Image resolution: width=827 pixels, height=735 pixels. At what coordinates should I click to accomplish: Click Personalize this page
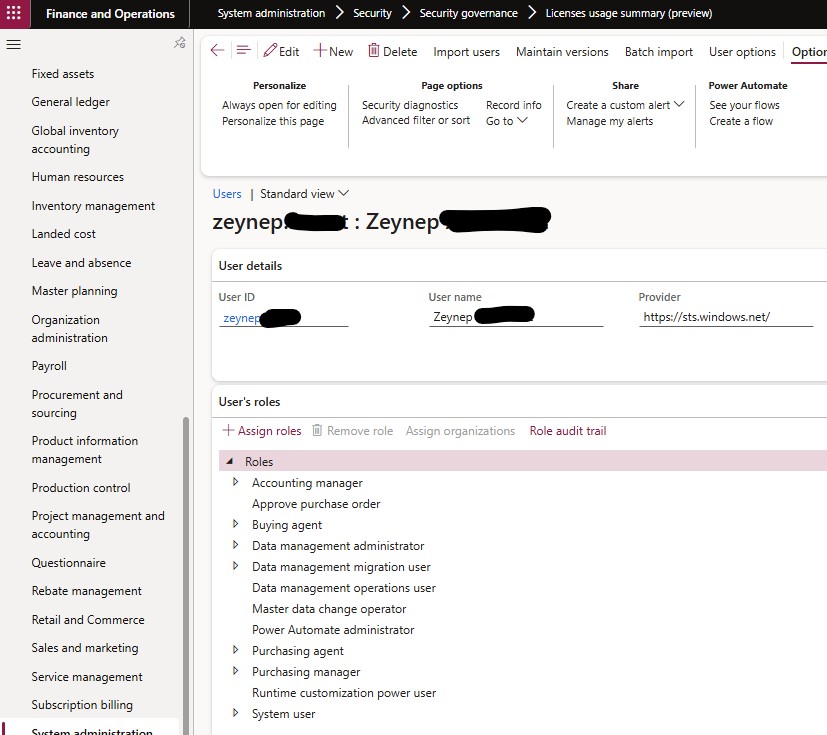[273, 121]
